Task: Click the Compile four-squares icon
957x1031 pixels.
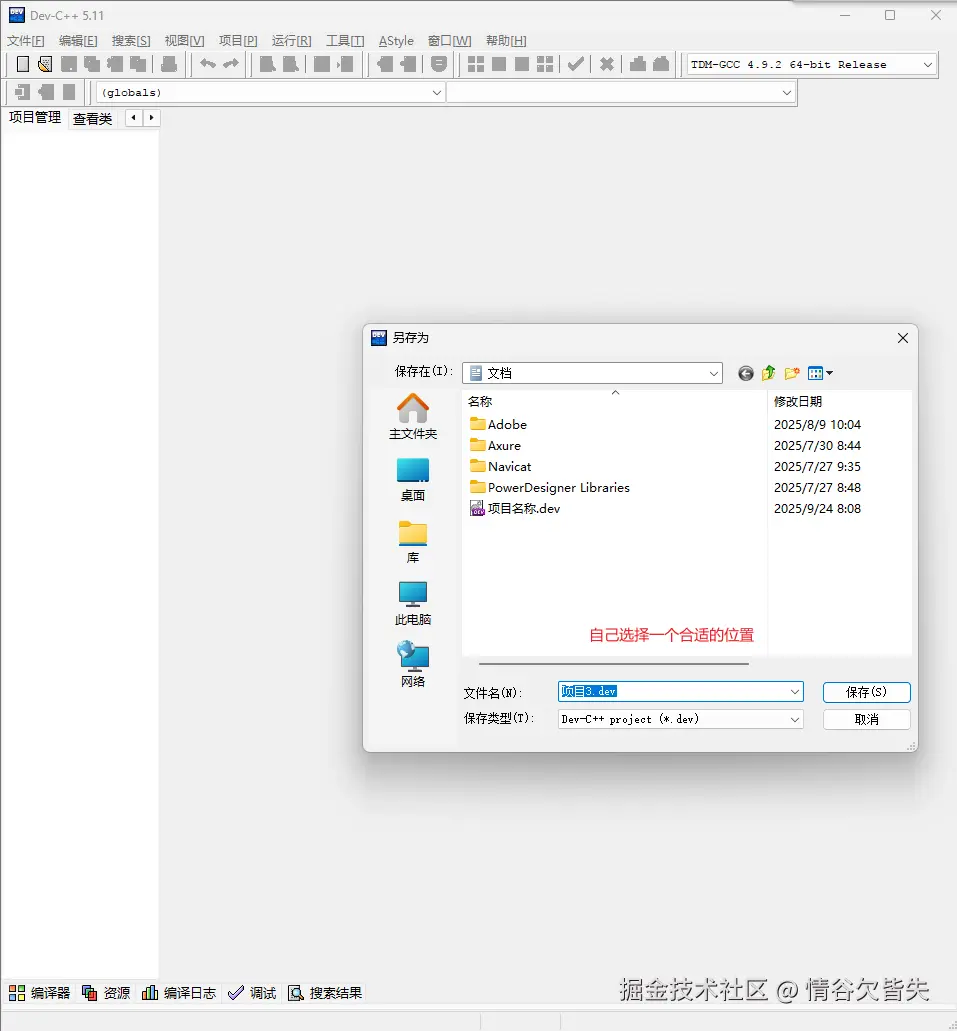Action: [476, 64]
